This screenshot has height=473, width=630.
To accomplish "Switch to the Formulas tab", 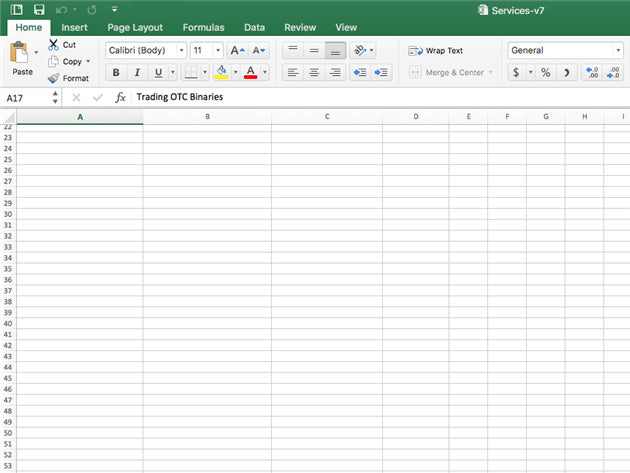I will click(x=203, y=28).
